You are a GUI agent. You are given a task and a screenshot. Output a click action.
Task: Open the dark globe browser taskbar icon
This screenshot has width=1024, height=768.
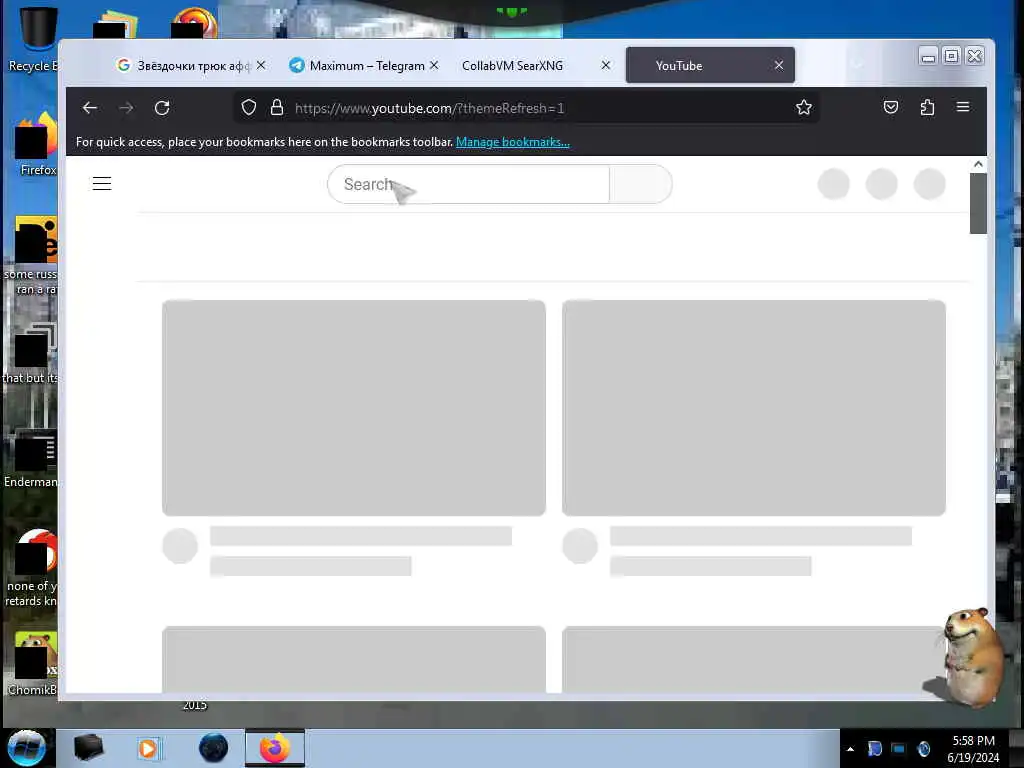(x=214, y=748)
